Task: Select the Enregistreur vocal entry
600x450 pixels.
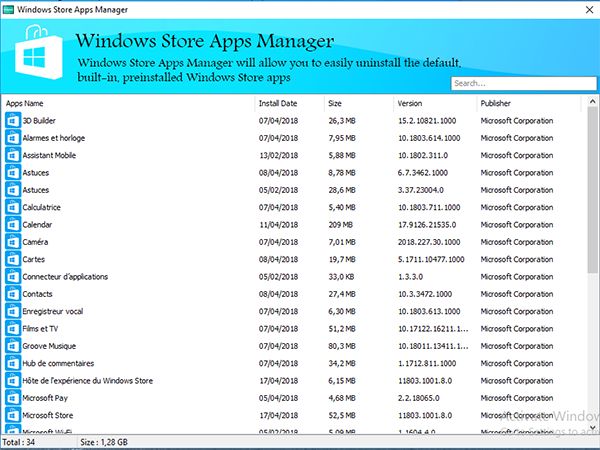Action: point(52,311)
